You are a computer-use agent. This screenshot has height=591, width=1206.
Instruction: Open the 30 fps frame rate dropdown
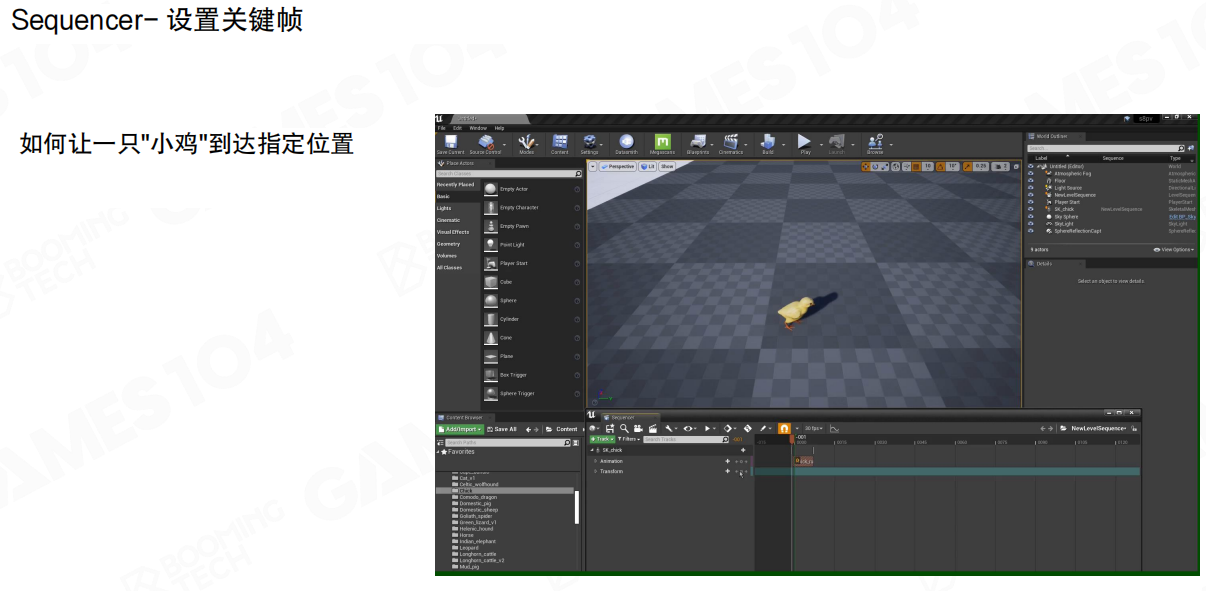coord(813,428)
